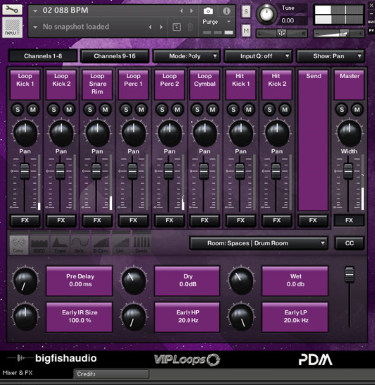Click the snapshot save icon
This screenshot has width=375, height=385.
177,27
